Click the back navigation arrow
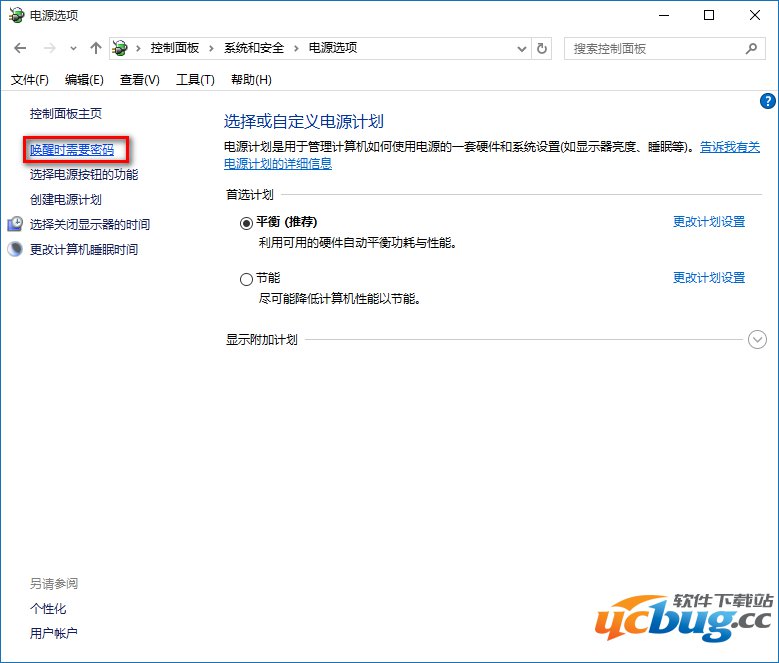 pos(20,48)
